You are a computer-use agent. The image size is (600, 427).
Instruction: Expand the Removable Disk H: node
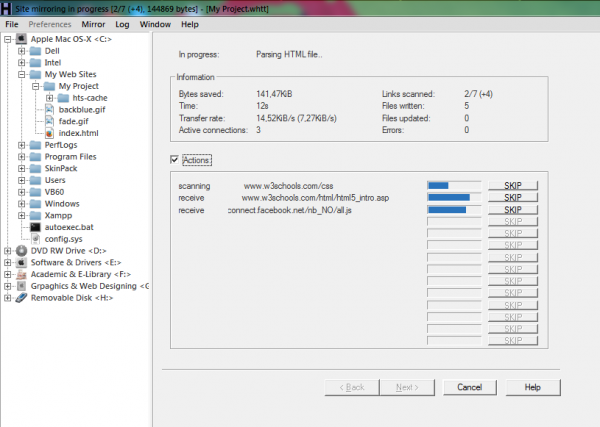pyautogui.click(x=8, y=298)
